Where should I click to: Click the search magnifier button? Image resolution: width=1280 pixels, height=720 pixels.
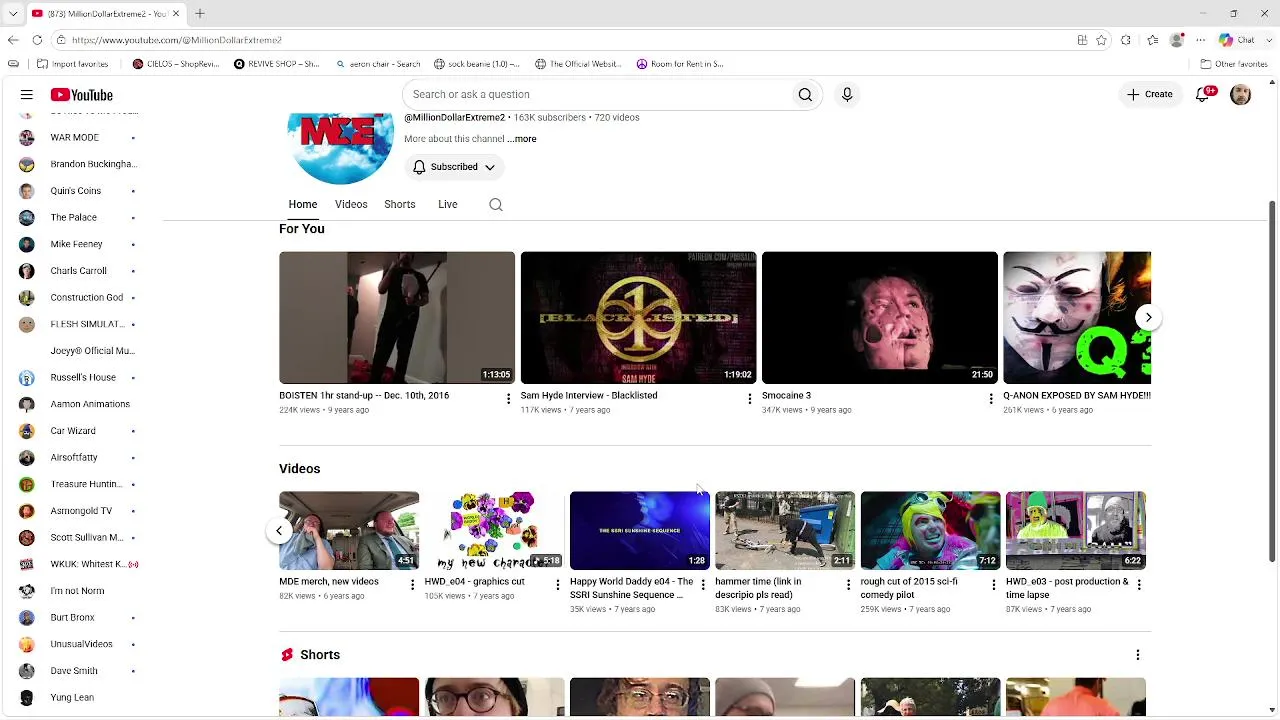click(x=805, y=94)
